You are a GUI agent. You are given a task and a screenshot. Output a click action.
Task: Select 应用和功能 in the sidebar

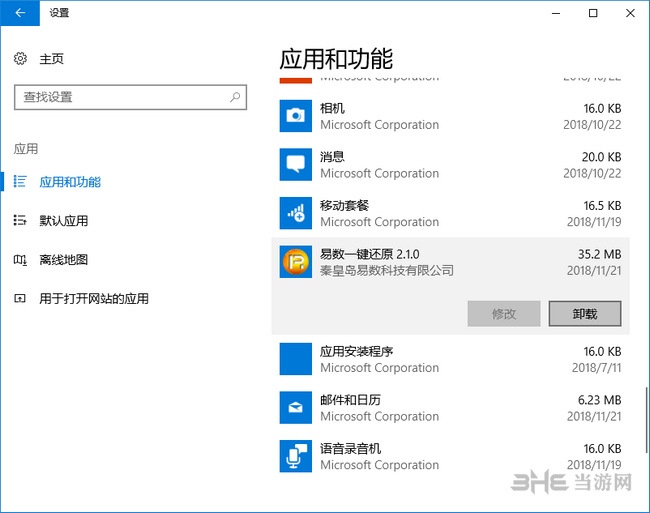click(70, 181)
